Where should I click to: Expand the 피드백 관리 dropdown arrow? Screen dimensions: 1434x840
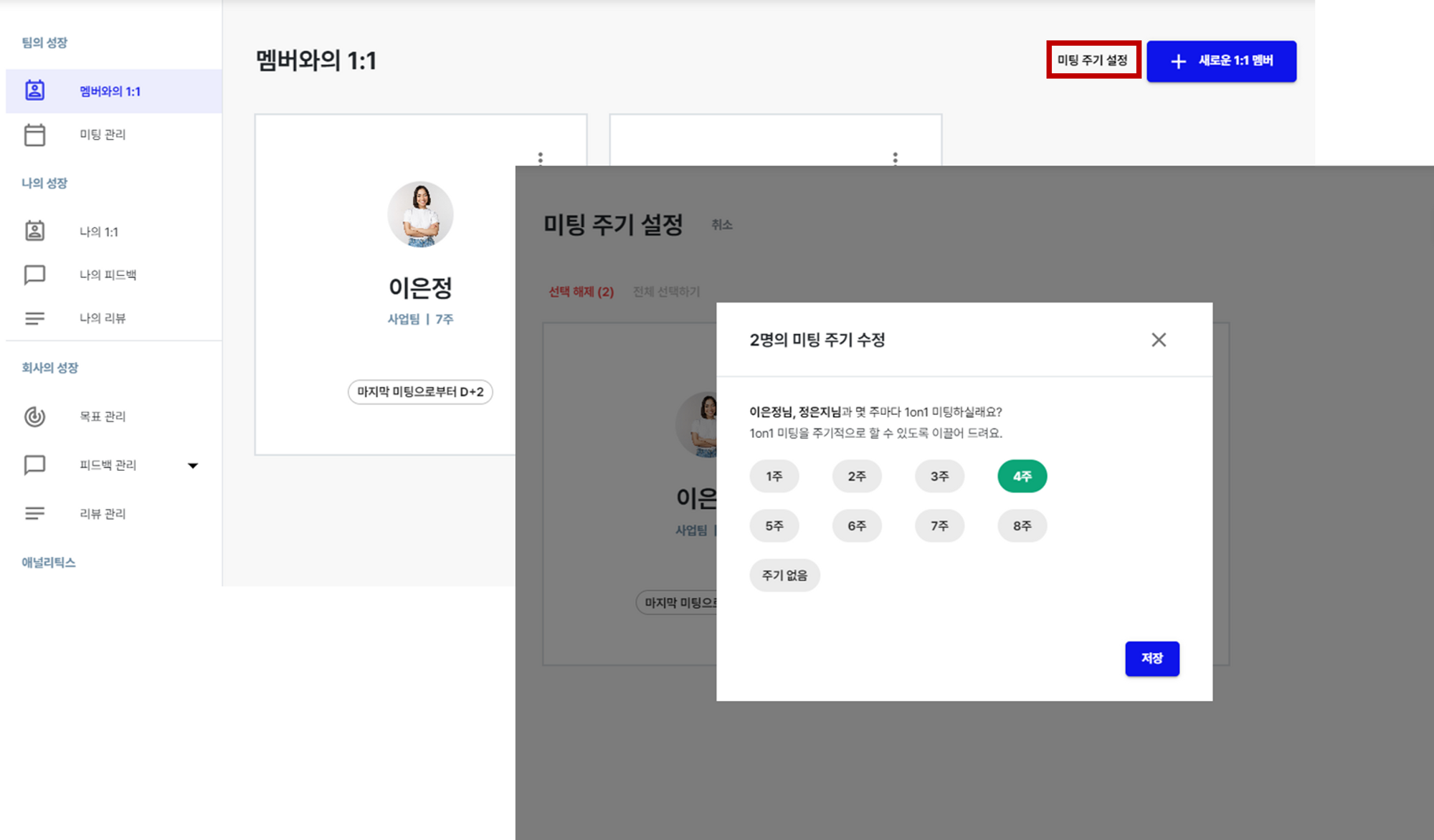[193, 464]
